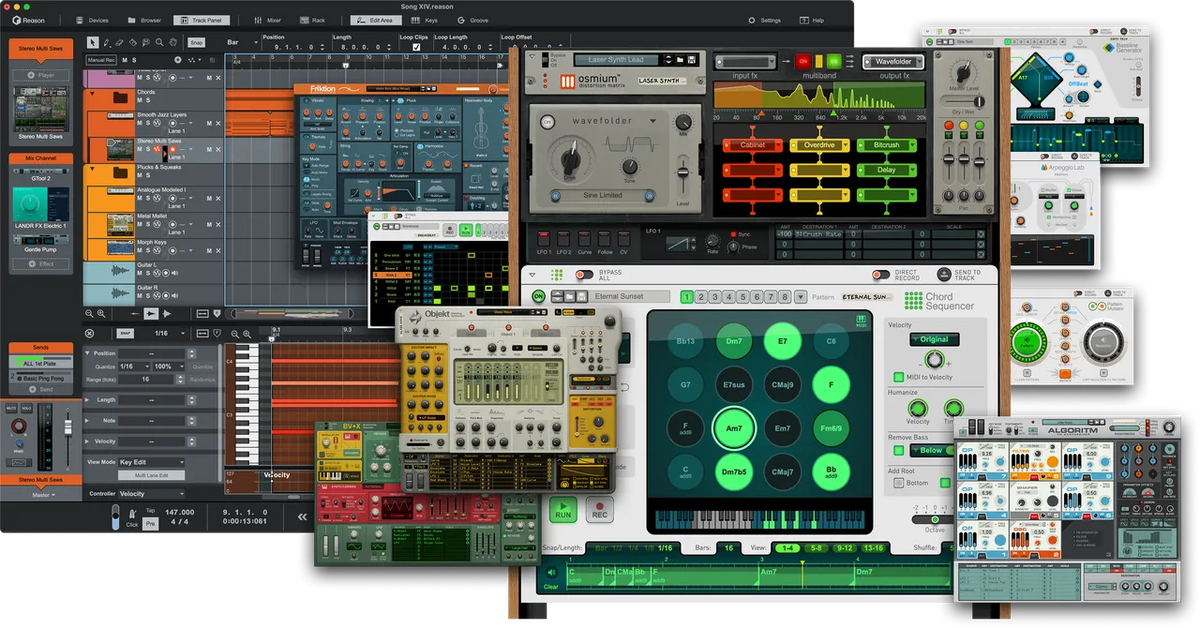Select pattern 2 in Chord Sequencer
Screen dimensions: 1200x628
pos(701,297)
